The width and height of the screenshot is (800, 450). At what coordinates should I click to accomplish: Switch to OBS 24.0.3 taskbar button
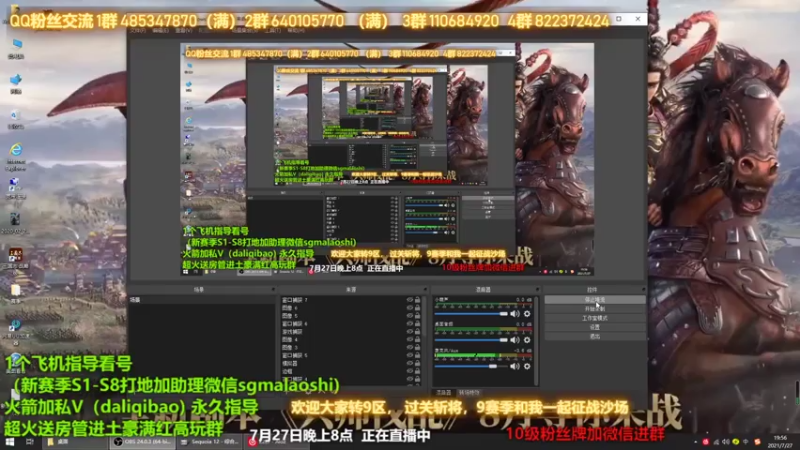click(x=142, y=442)
